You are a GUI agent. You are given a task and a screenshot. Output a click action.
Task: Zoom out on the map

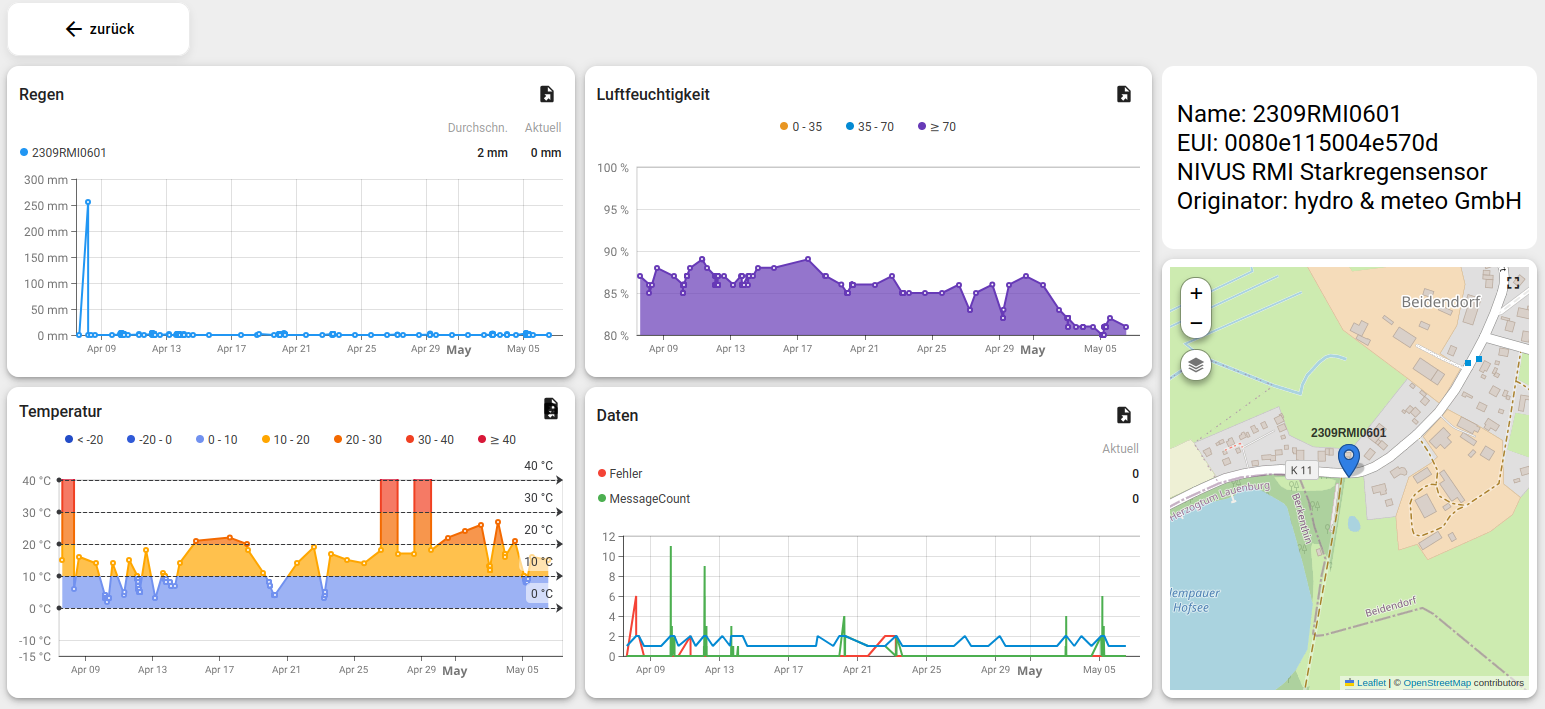pyautogui.click(x=1196, y=323)
